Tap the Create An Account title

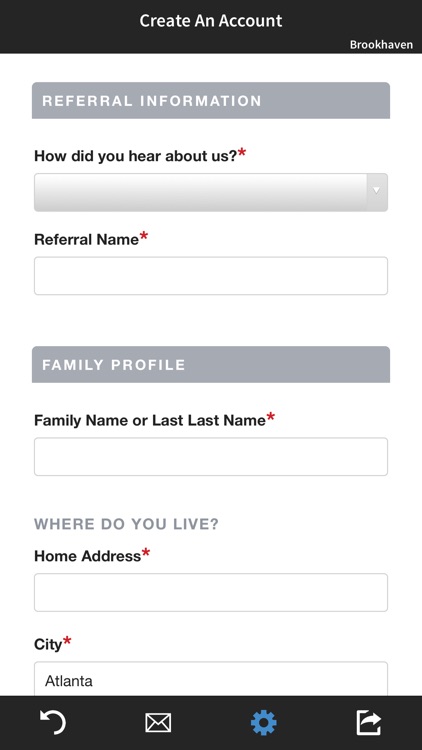click(x=211, y=21)
